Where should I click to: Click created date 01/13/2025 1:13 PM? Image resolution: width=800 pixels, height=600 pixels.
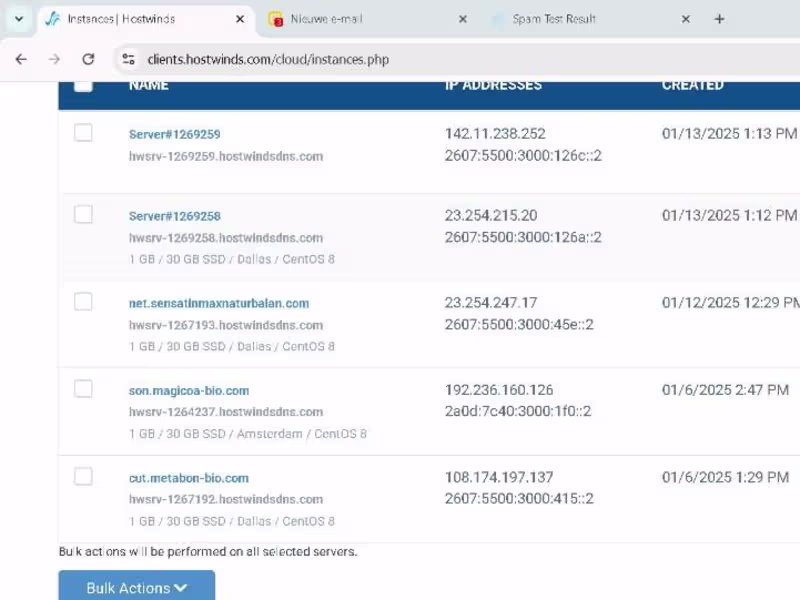(x=730, y=134)
